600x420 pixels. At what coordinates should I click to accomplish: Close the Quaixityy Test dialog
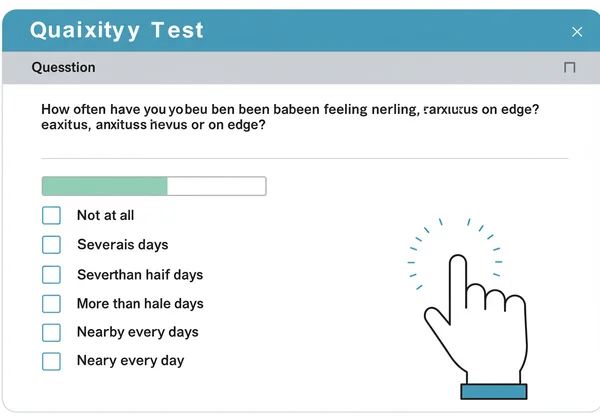[x=577, y=32]
